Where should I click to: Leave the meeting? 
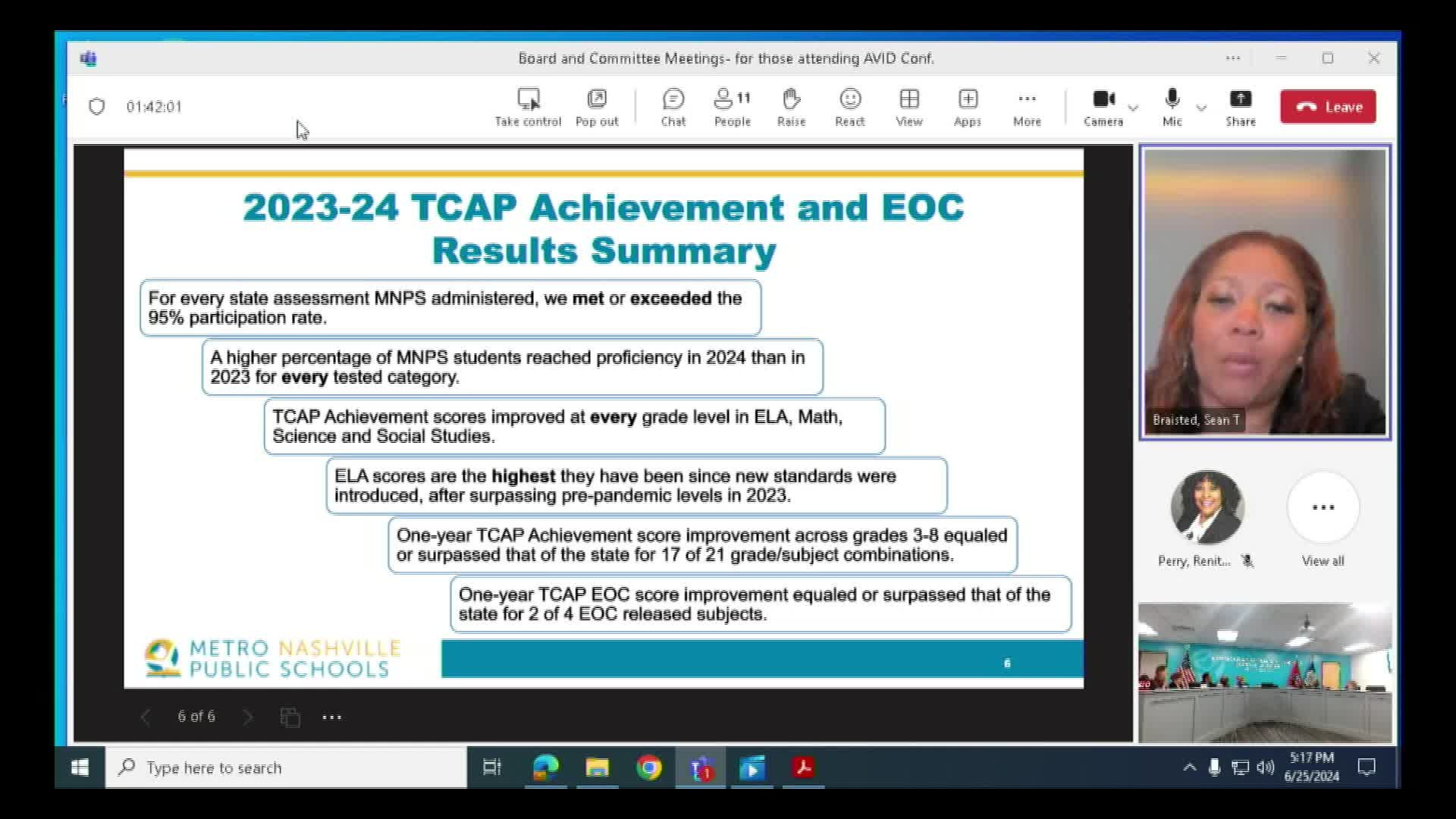(1328, 107)
